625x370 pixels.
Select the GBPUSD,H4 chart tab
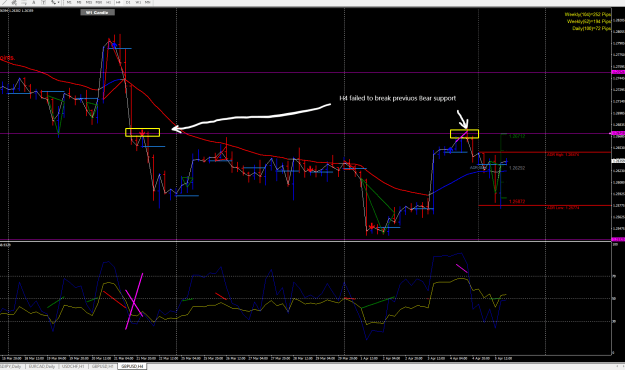click(x=132, y=366)
